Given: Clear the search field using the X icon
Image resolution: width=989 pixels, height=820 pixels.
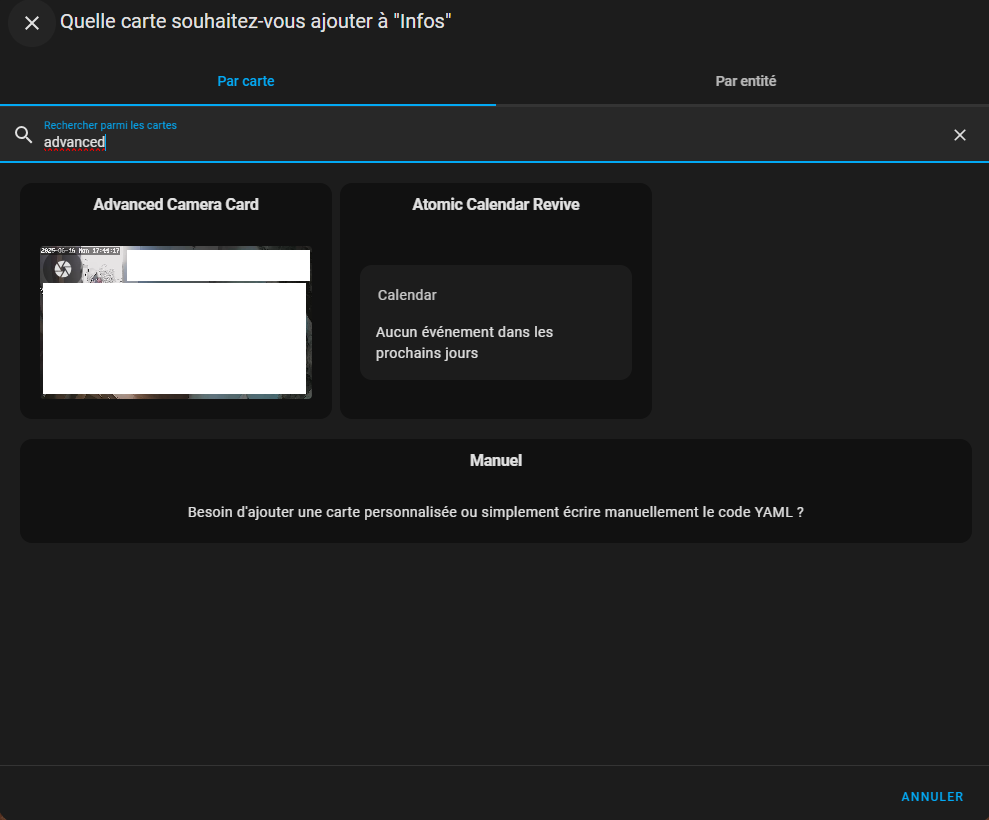Looking at the screenshot, I should (x=959, y=135).
